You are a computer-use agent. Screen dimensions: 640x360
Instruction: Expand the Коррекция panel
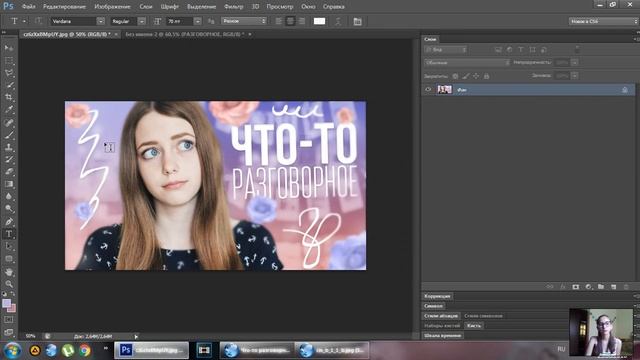point(437,296)
